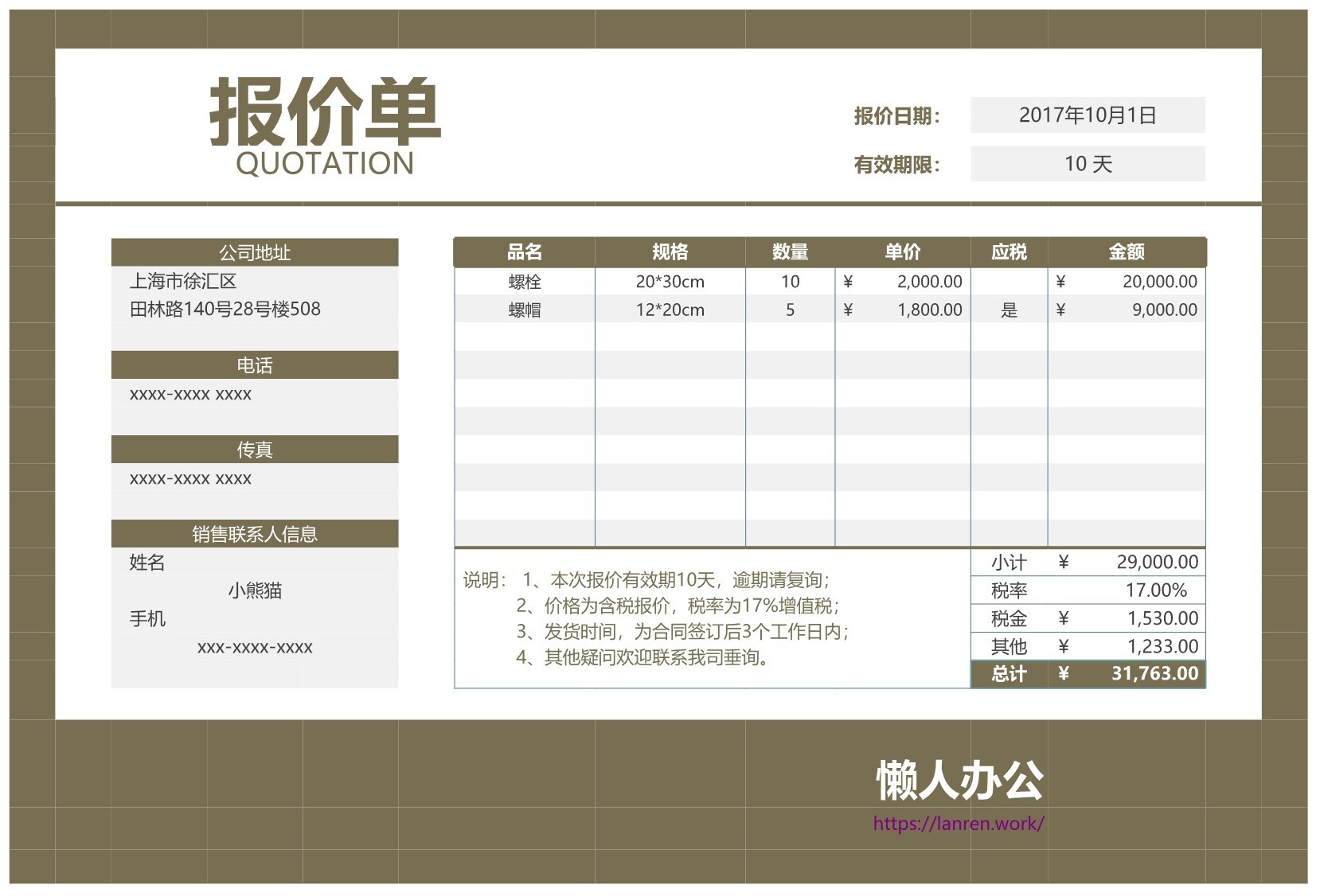Click the 金额 column header
Screen dimensions: 1320x896
click(x=1126, y=252)
